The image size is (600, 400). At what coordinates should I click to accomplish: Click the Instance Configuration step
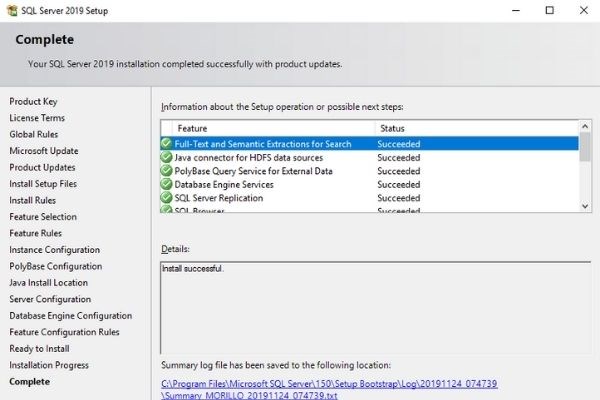[55, 250]
